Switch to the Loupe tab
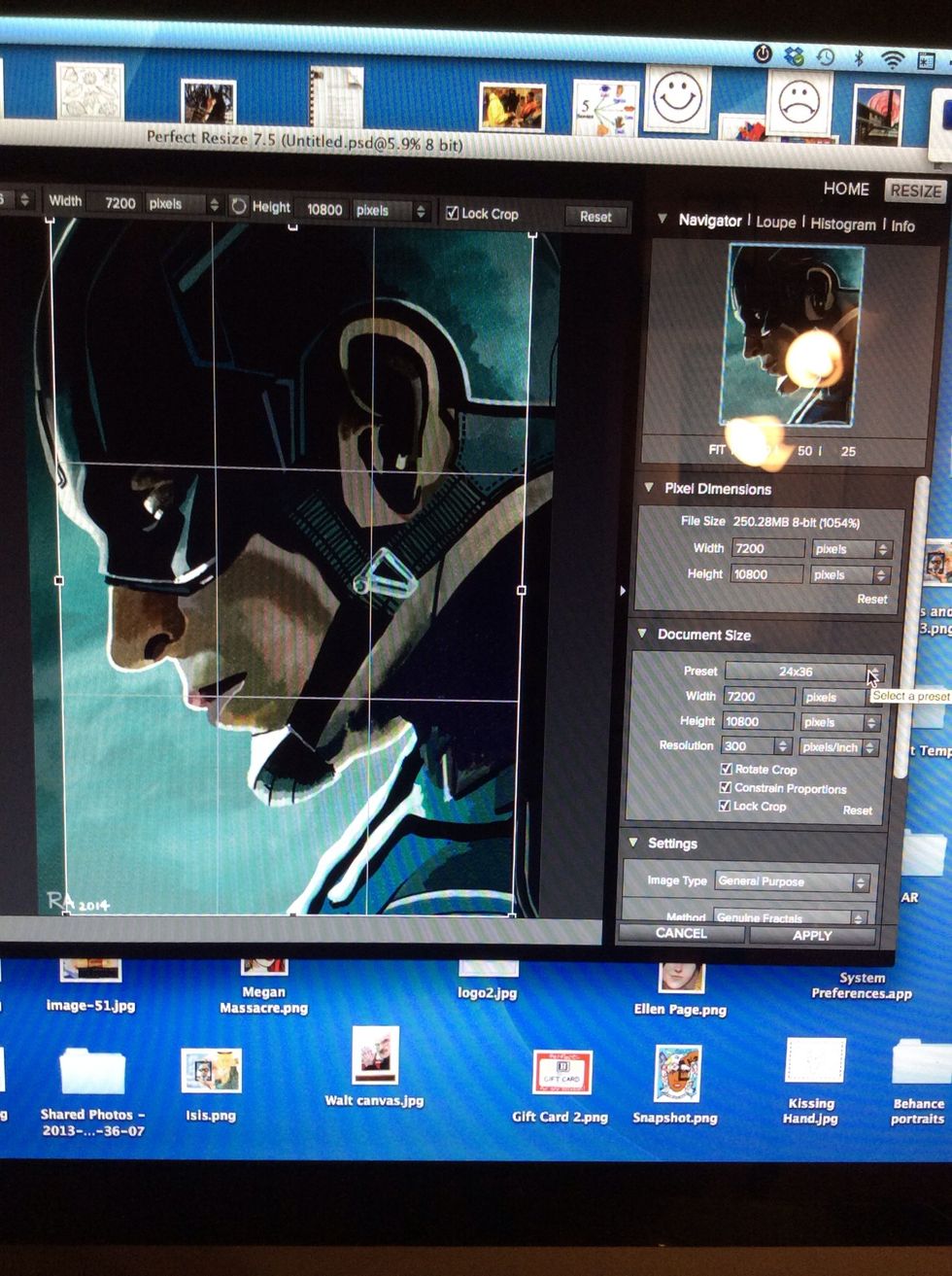The width and height of the screenshot is (952, 1276). point(775,223)
